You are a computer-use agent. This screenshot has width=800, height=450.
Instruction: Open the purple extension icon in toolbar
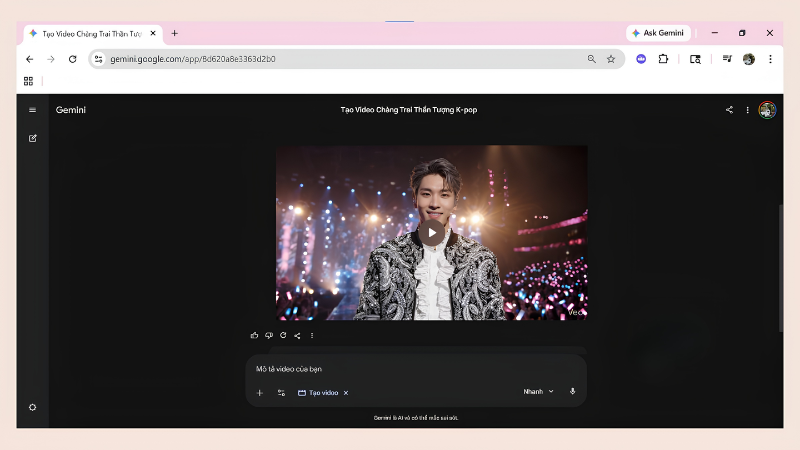pos(641,59)
